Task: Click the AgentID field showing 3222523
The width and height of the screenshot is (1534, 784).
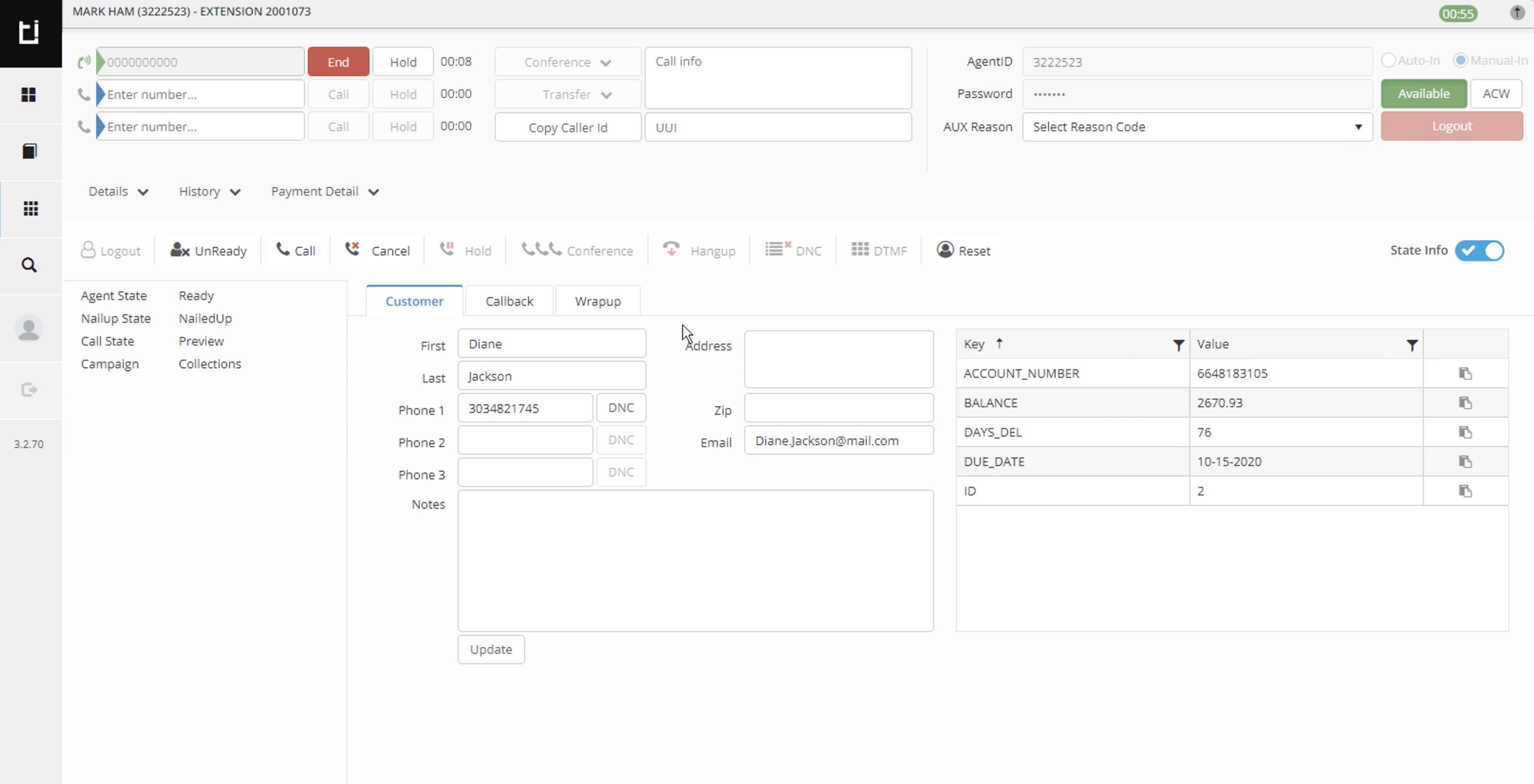Action: tap(1197, 62)
